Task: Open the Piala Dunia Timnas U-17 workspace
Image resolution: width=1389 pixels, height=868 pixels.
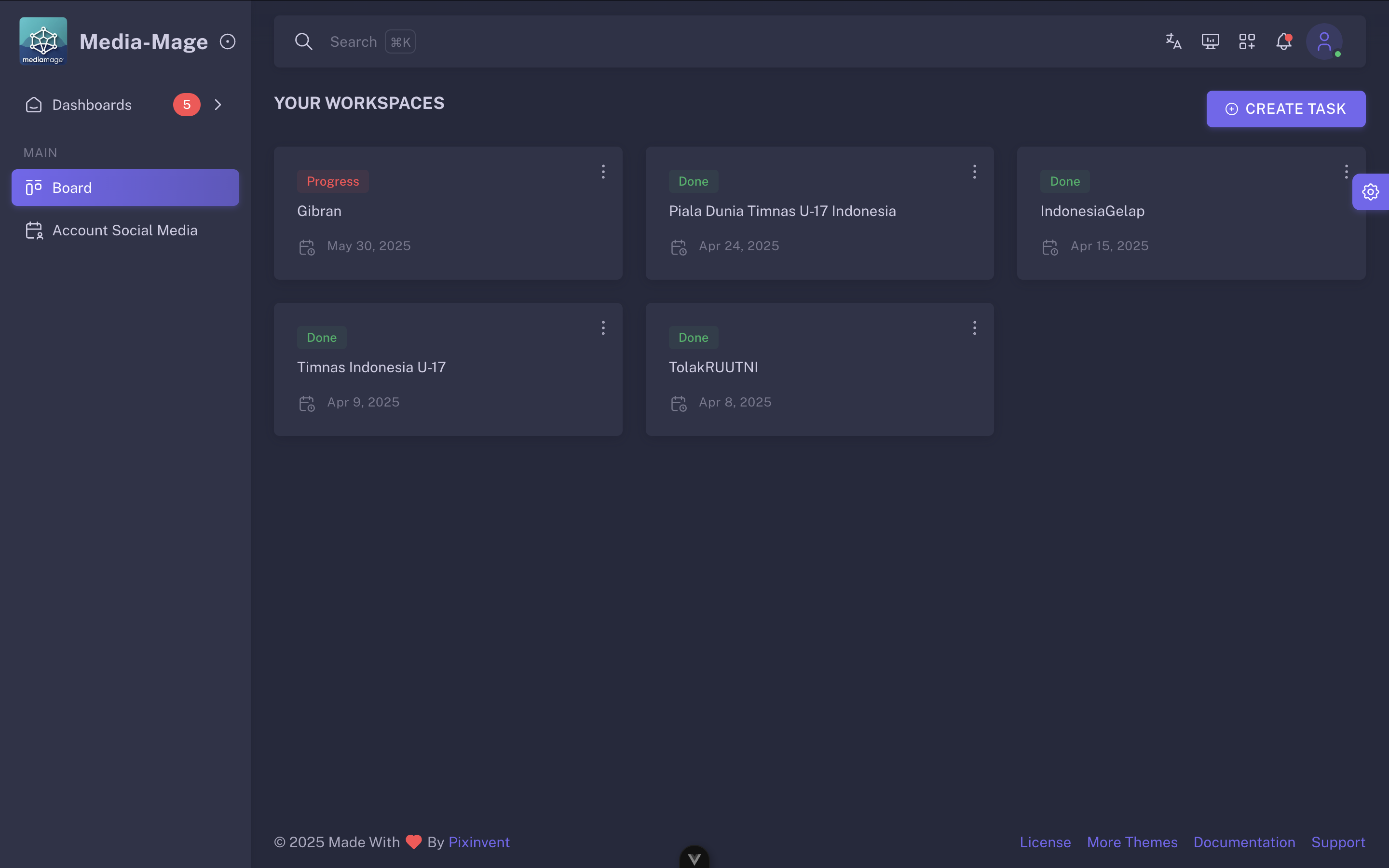Action: point(782,211)
